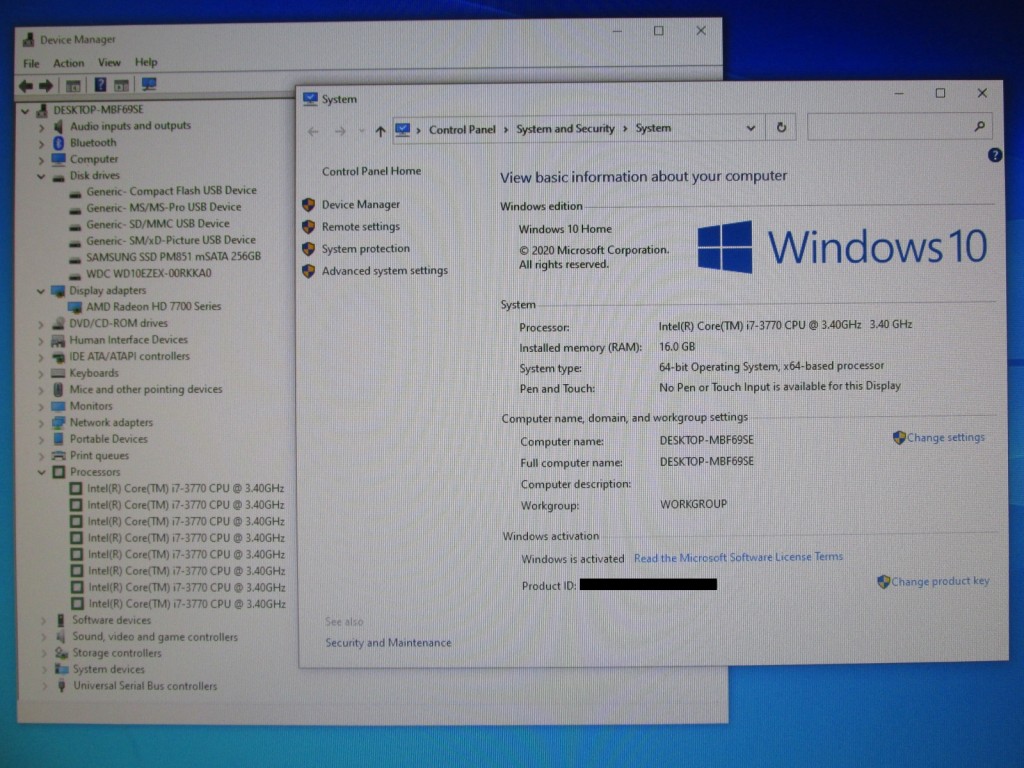Open System protection link
The image size is (1024, 768).
(x=366, y=249)
